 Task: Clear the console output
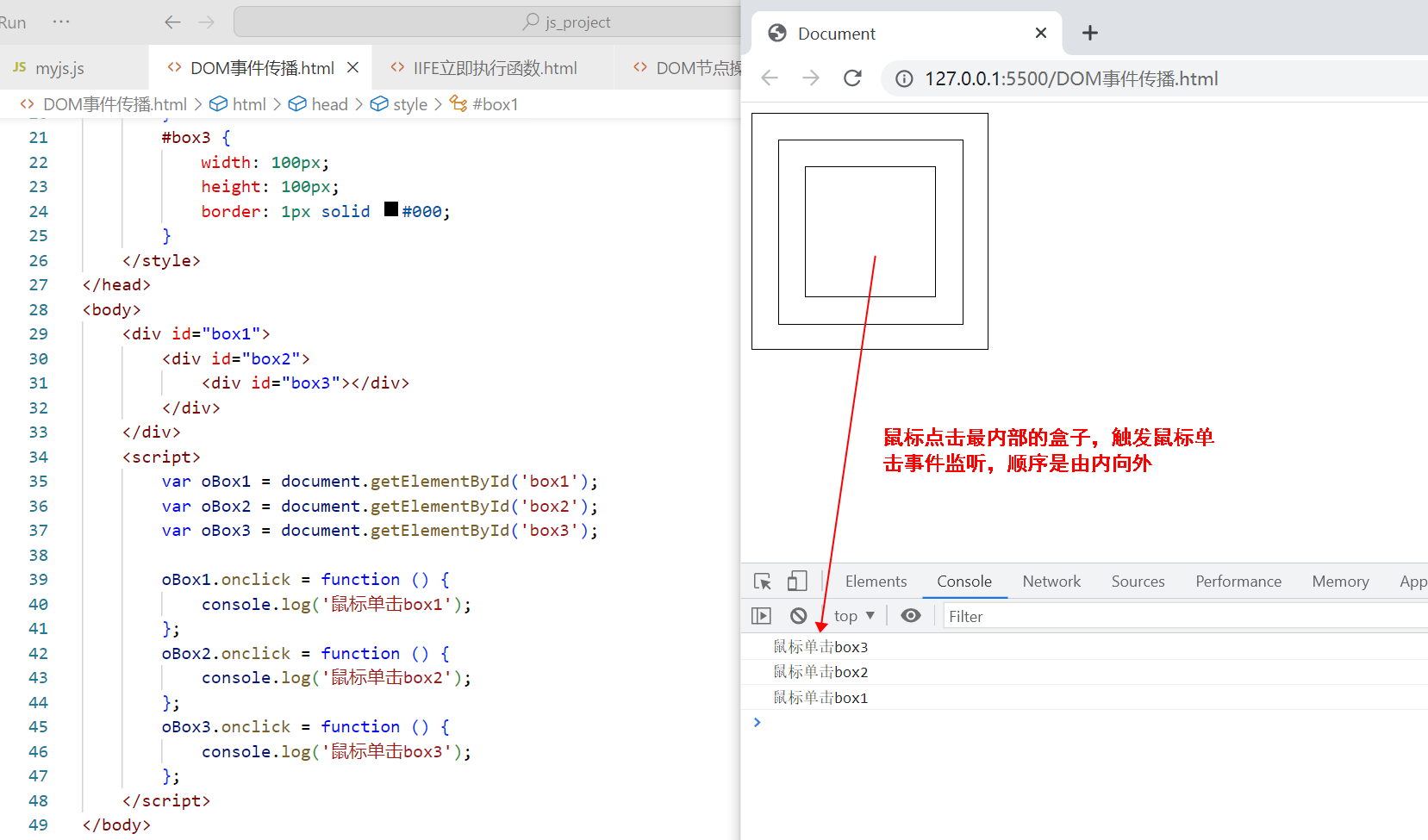tap(799, 616)
